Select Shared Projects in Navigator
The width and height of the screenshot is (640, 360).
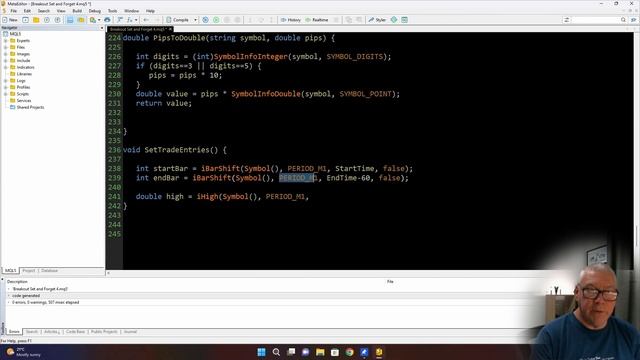(x=30, y=107)
